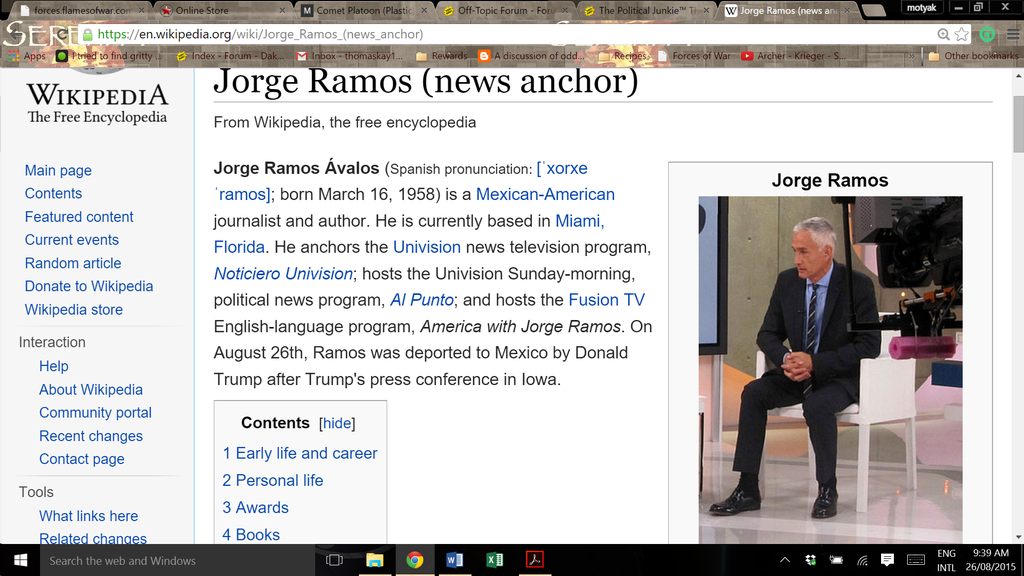
Task: Open the 'Forces of War' bookmark
Action: pos(694,56)
